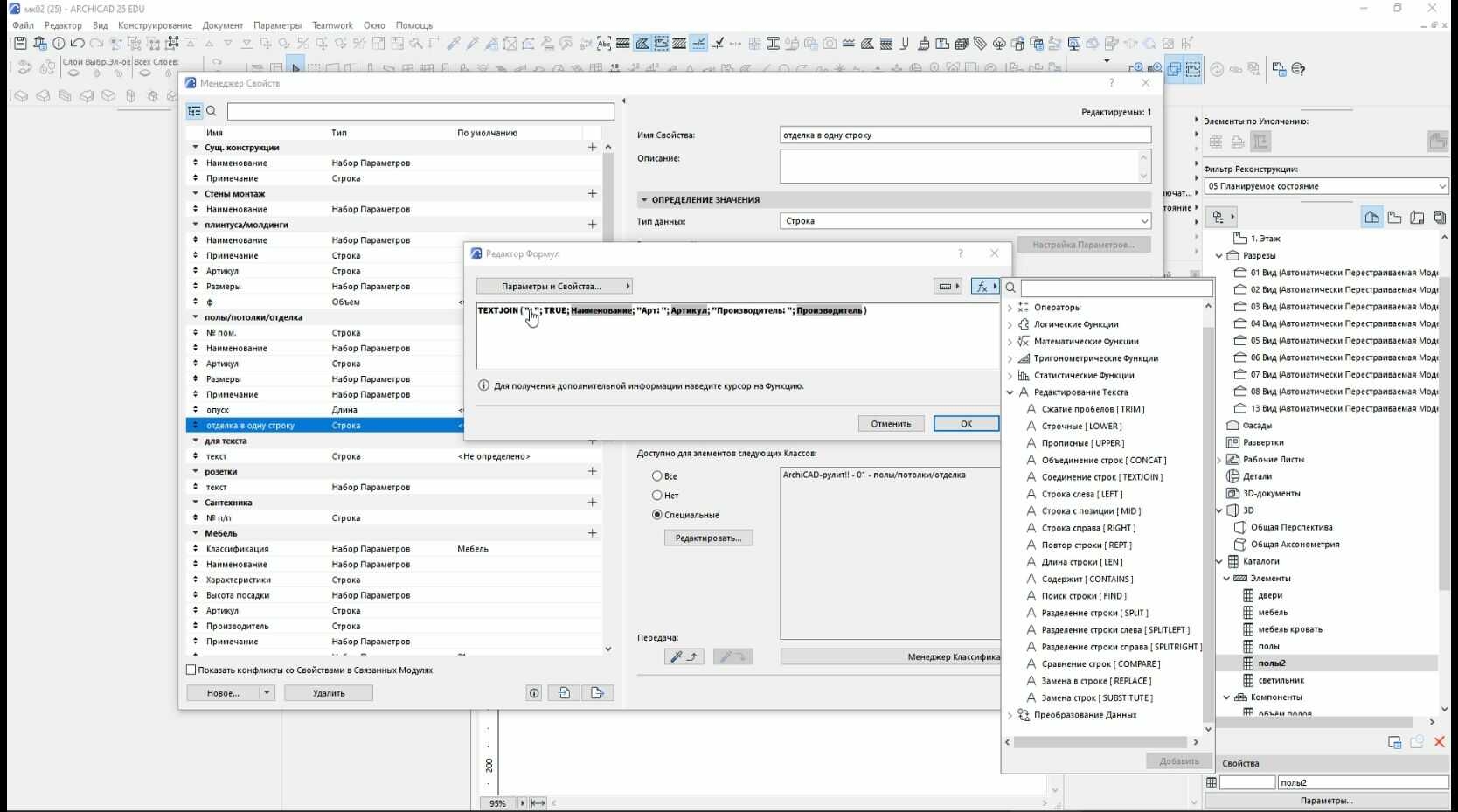Open the Конструирование menu
Screen dimensions: 1458x812
[x=155, y=25]
